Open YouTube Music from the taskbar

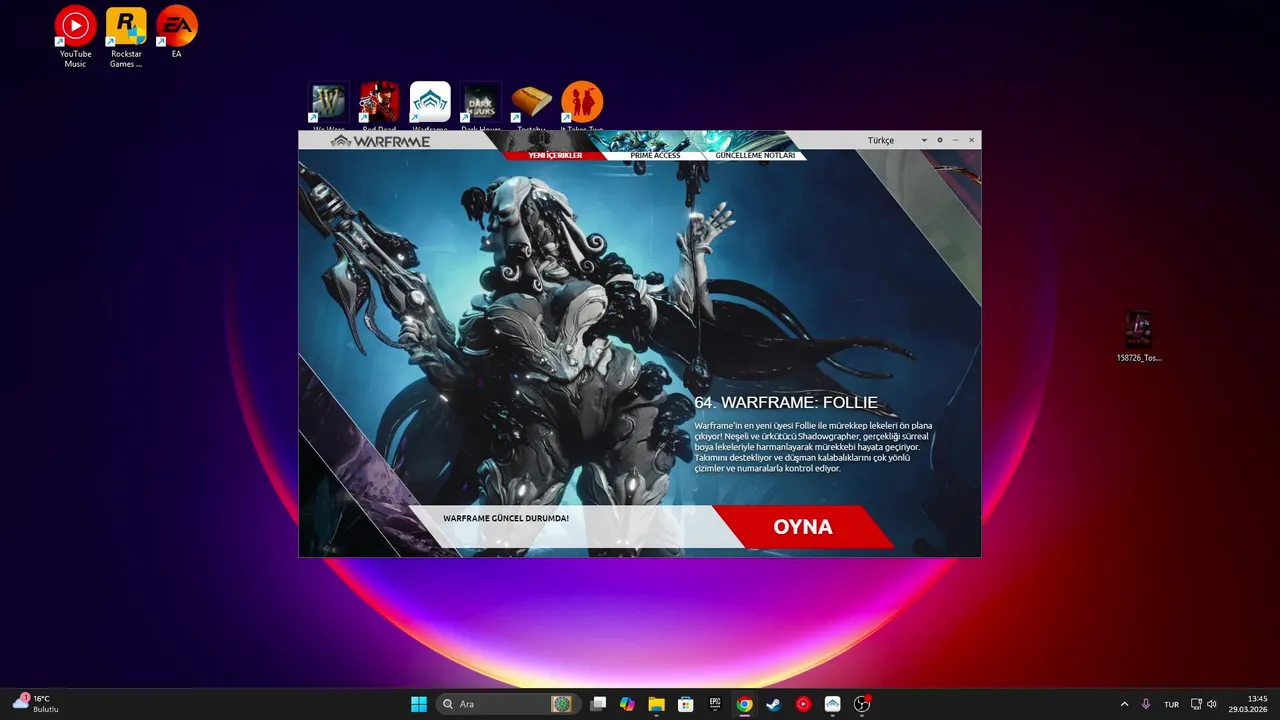[x=803, y=704]
